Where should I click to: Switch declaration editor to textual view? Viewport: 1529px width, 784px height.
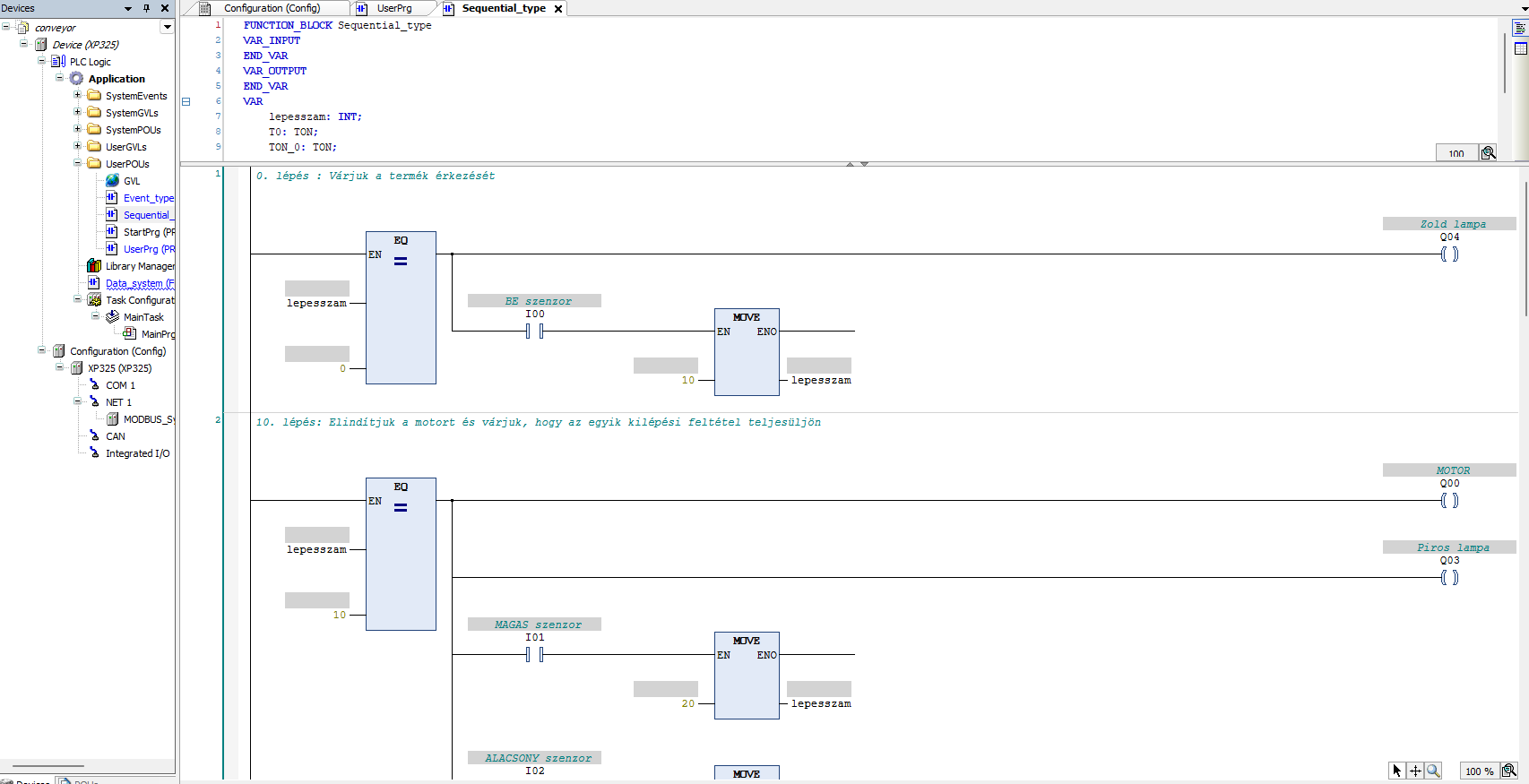pyautogui.click(x=1520, y=29)
